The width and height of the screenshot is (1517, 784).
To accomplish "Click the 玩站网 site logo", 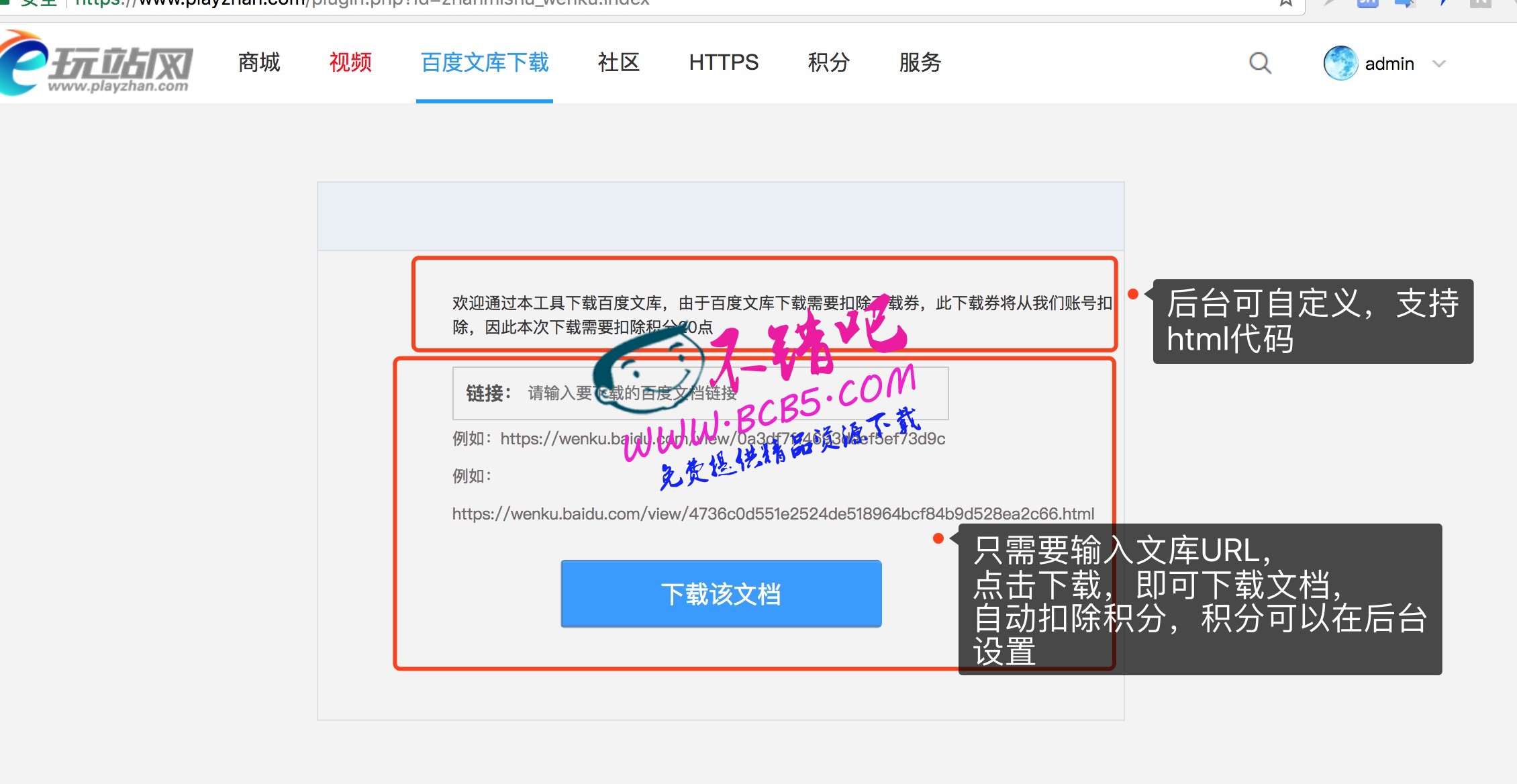I will tap(97, 64).
